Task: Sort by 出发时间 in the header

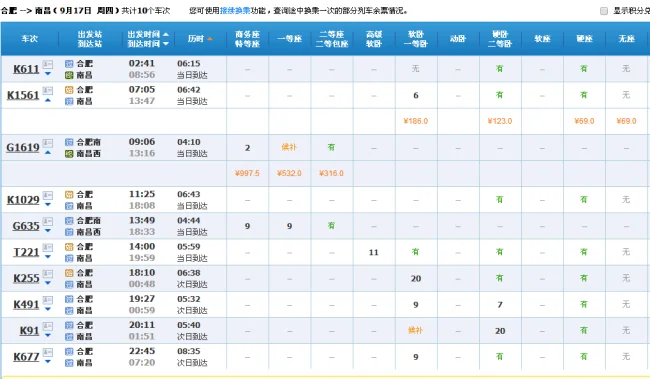Action: (x=148, y=34)
